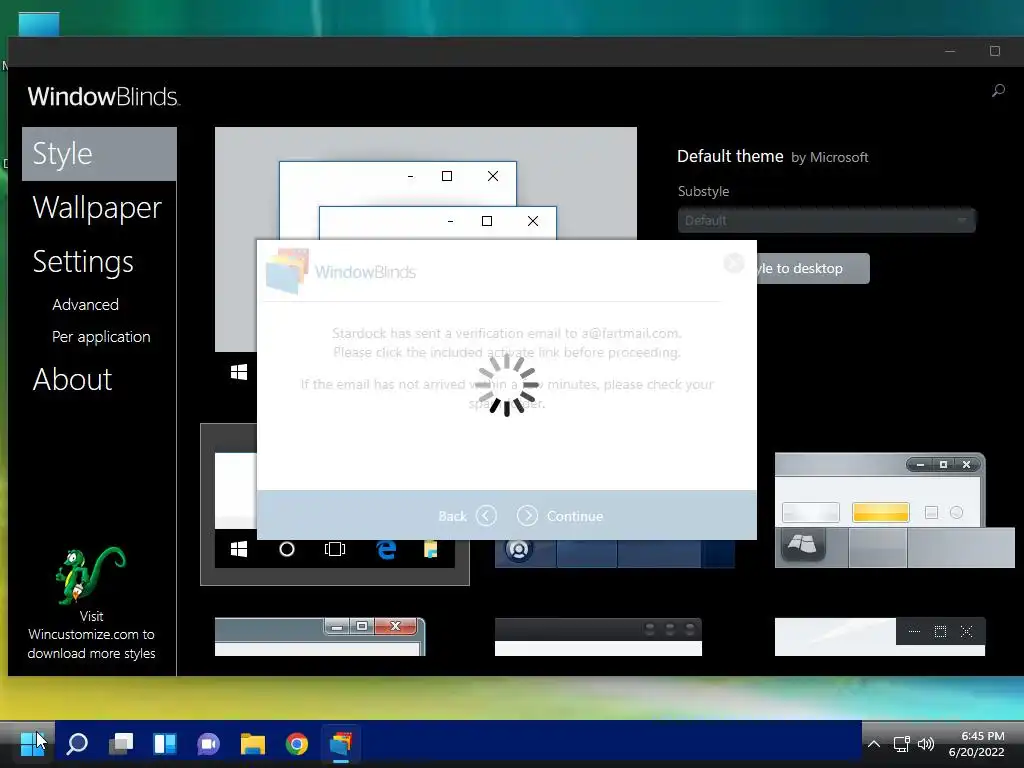Maximize the WindowBlinds window
Viewport: 1024px width, 768px height.
pyautogui.click(x=995, y=51)
